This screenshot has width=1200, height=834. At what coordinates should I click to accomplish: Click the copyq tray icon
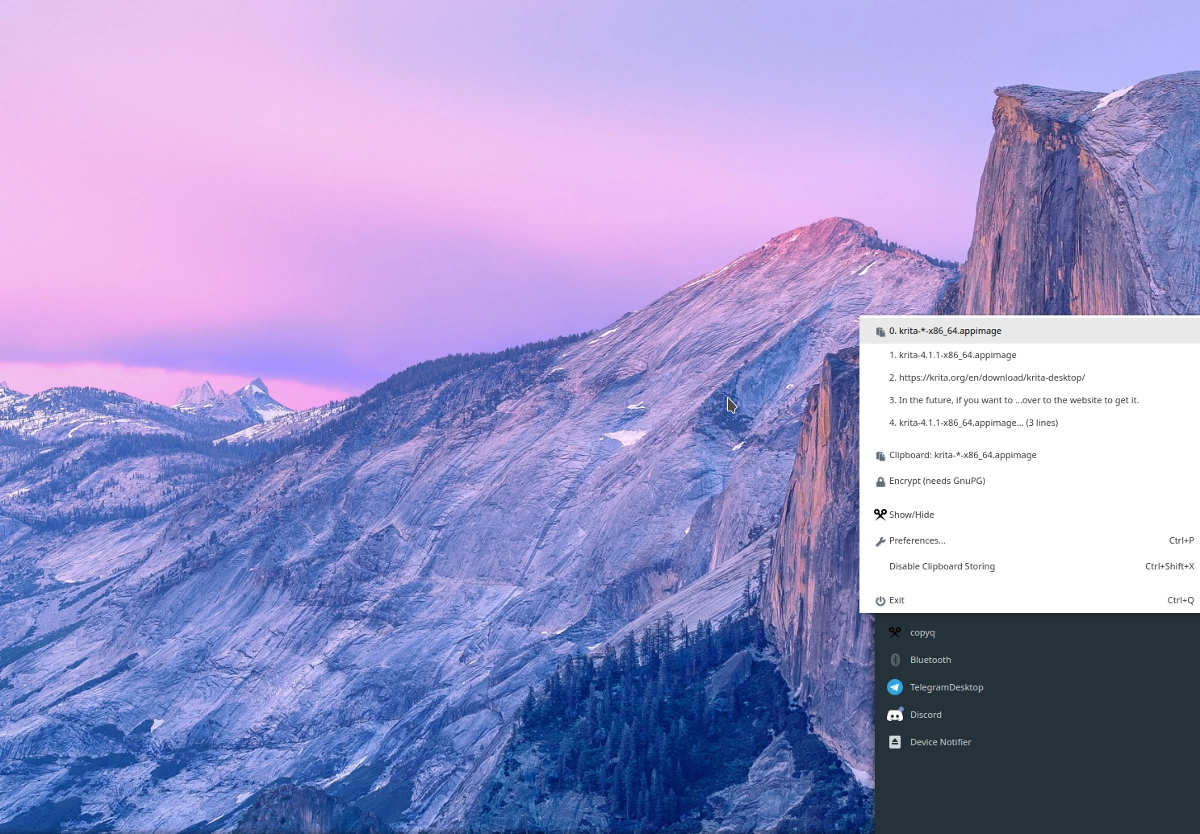(x=895, y=632)
